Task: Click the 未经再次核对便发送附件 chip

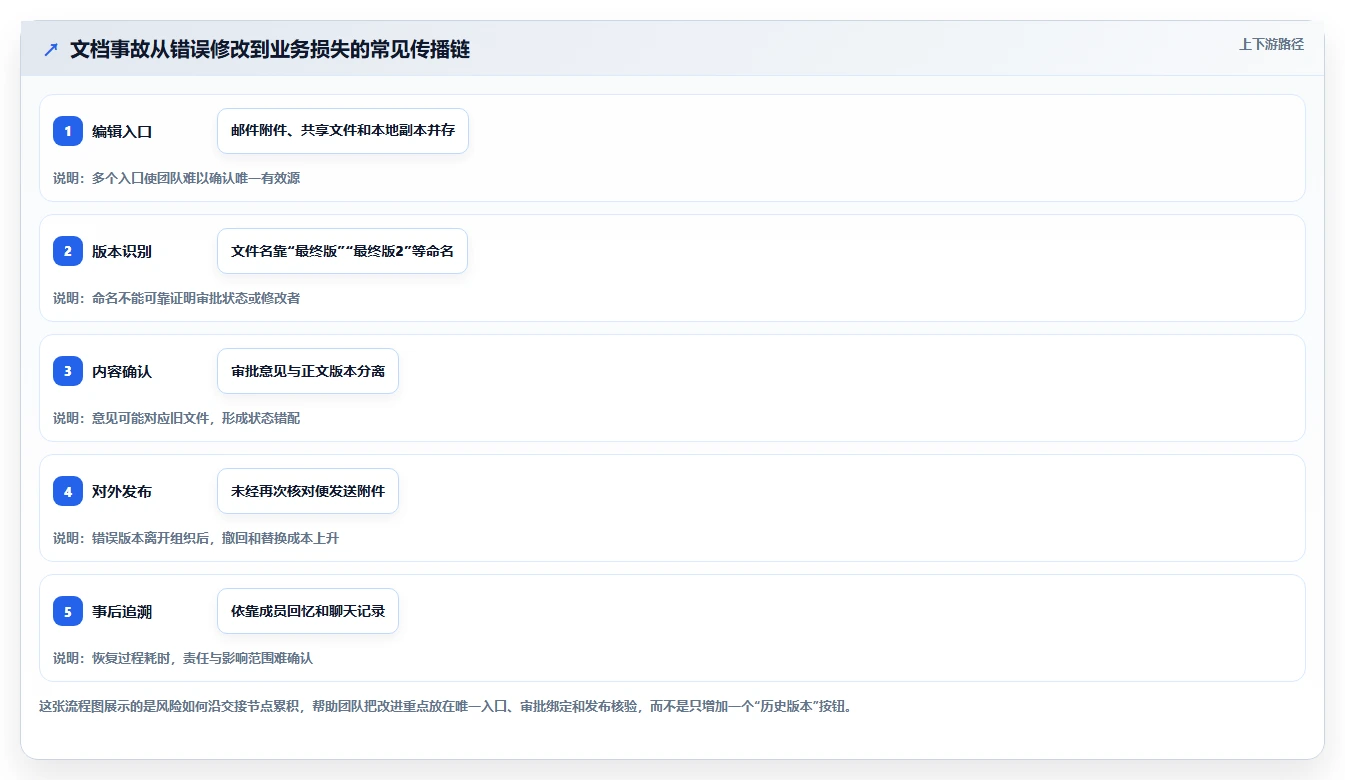Action: [x=308, y=491]
